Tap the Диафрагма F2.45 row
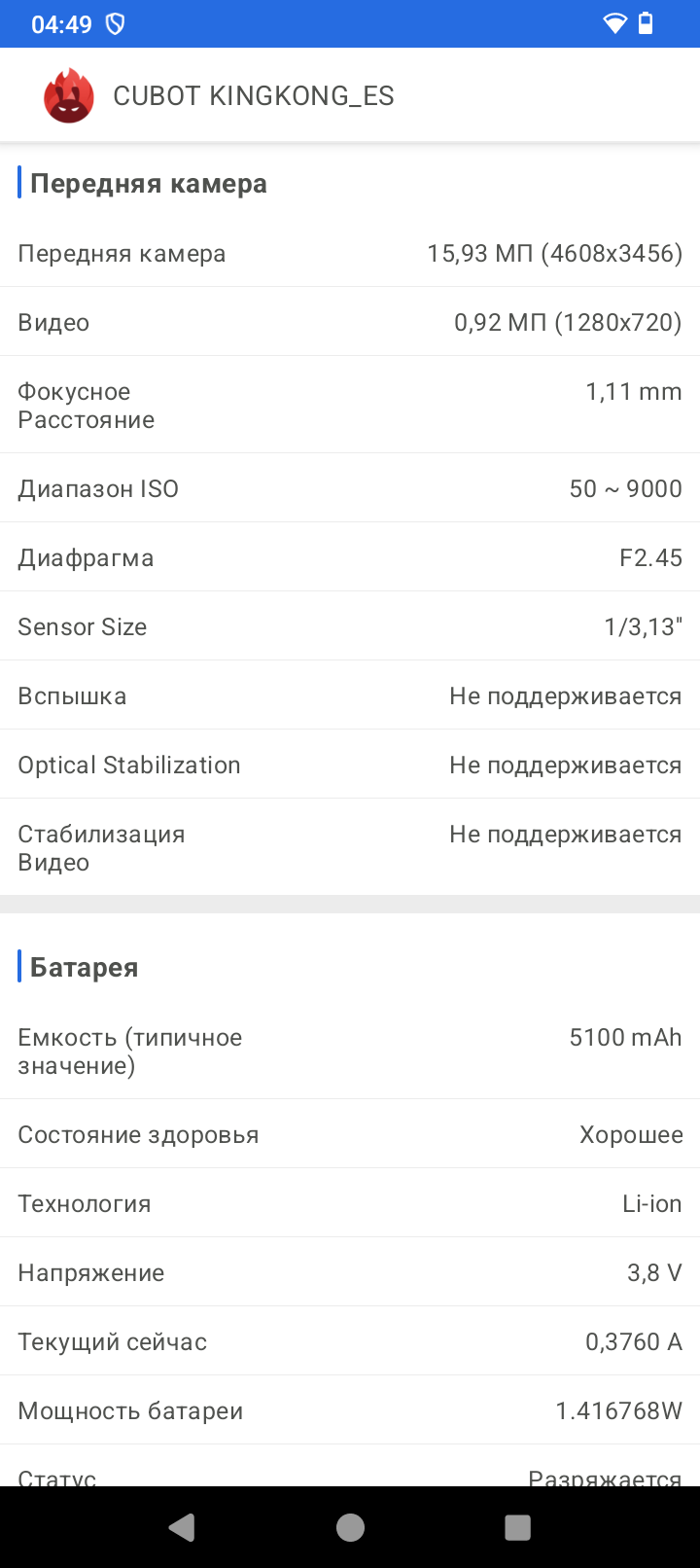This screenshot has height=1568, width=700. click(x=350, y=558)
